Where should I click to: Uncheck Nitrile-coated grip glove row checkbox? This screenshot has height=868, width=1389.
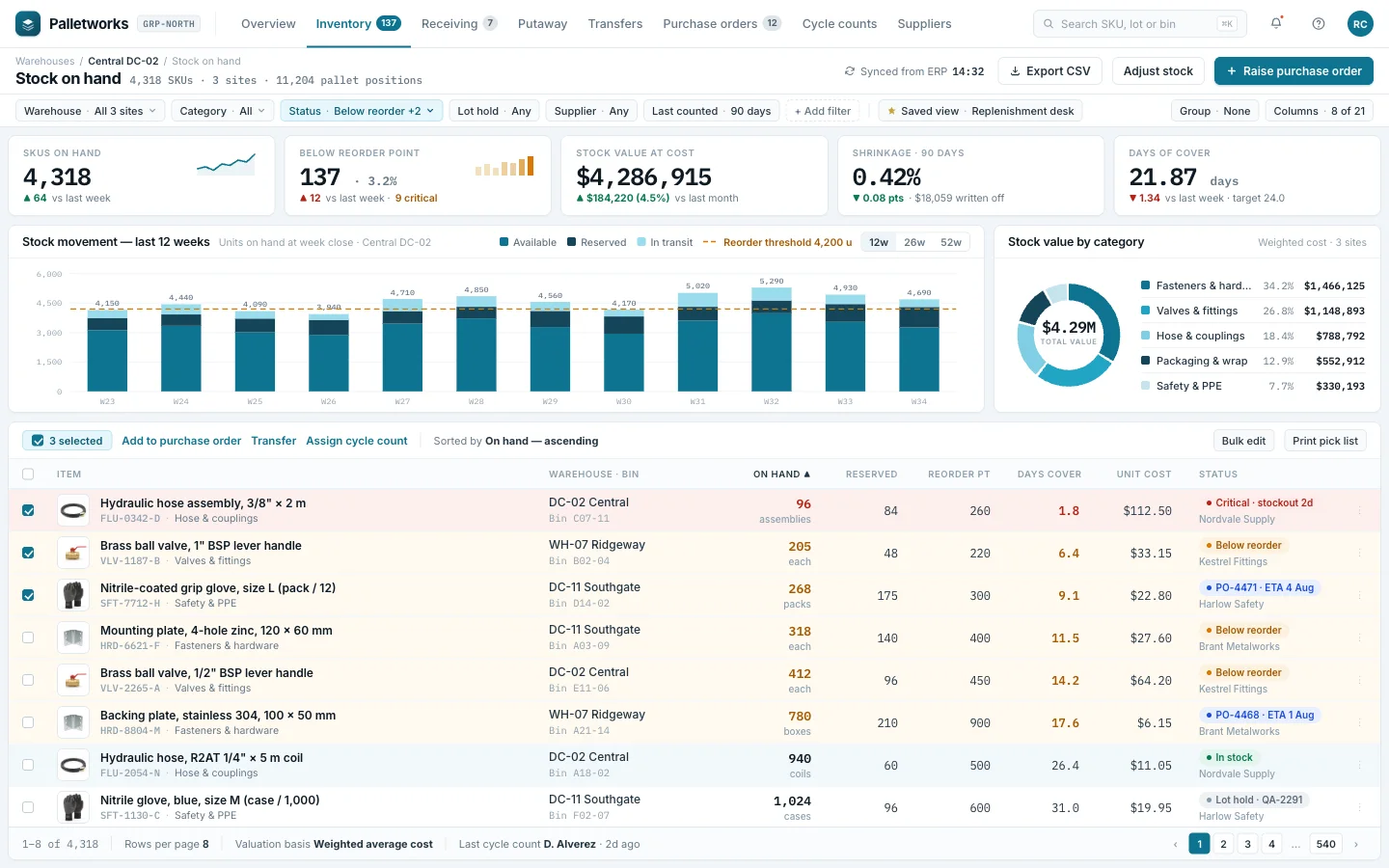(x=28, y=596)
